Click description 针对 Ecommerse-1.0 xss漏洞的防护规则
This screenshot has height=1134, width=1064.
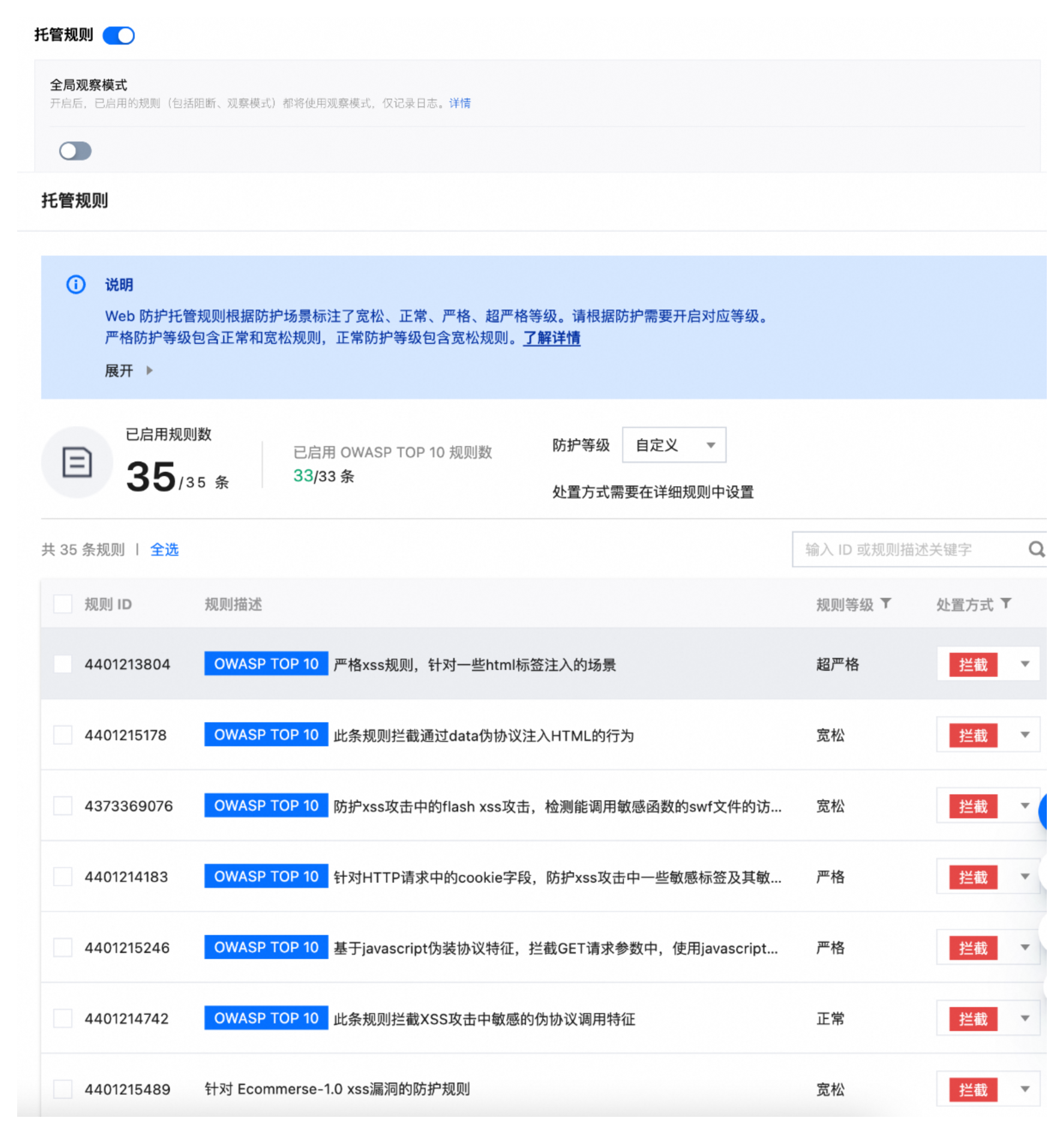337,1089
